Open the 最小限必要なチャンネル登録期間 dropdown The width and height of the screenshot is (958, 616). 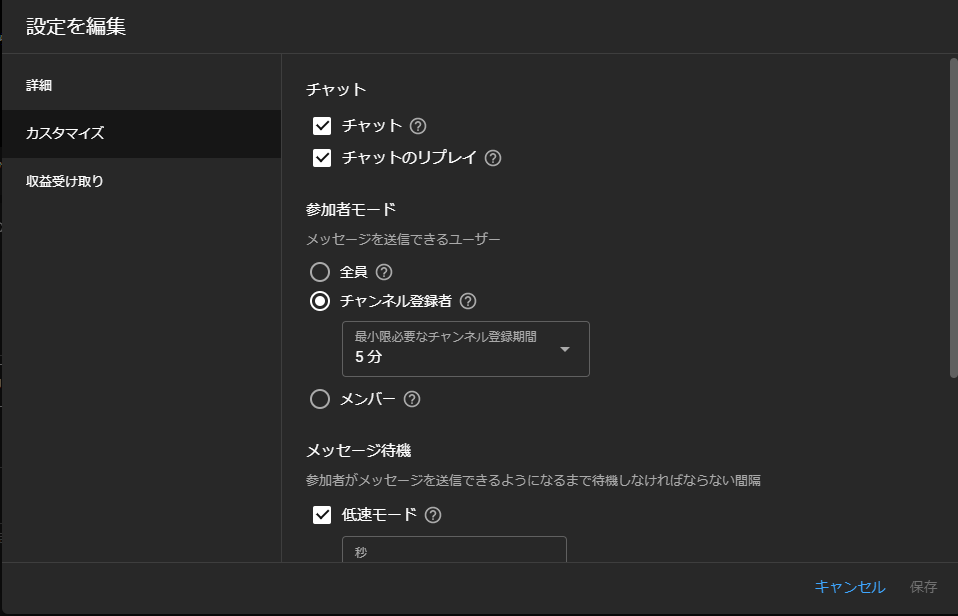[x=466, y=349]
